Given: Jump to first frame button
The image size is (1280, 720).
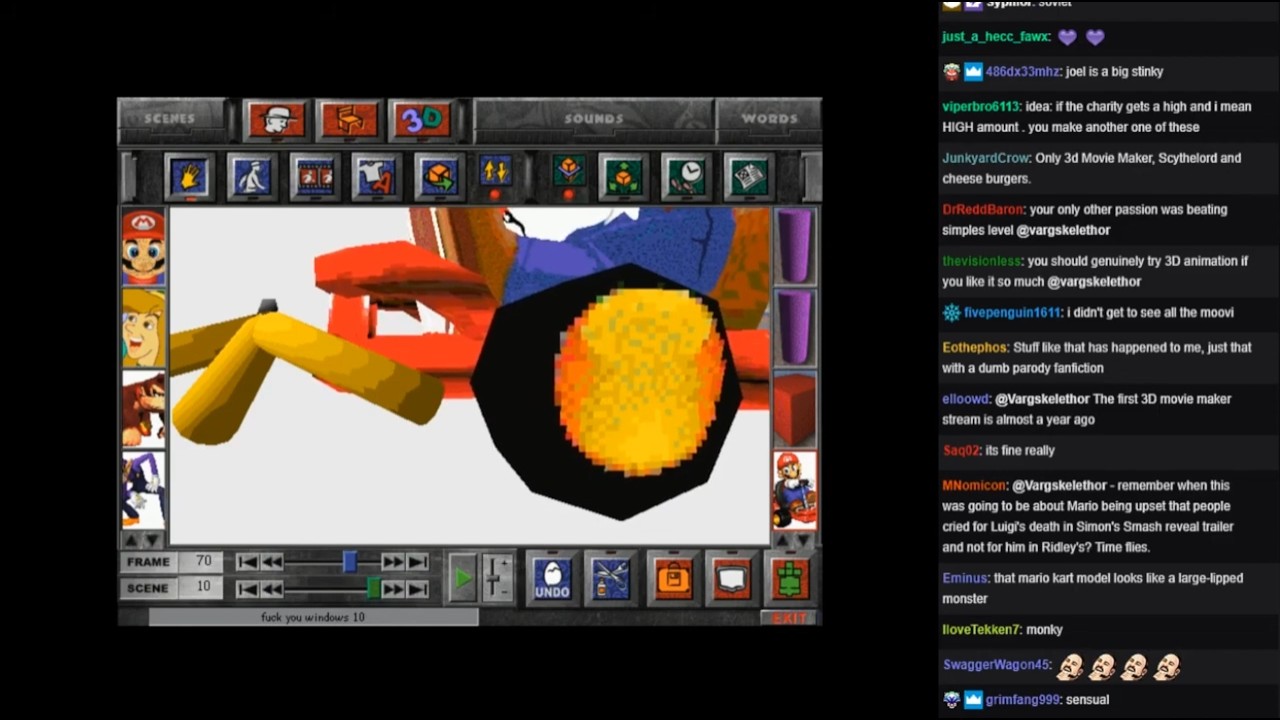Looking at the screenshot, I should click(x=247, y=563).
